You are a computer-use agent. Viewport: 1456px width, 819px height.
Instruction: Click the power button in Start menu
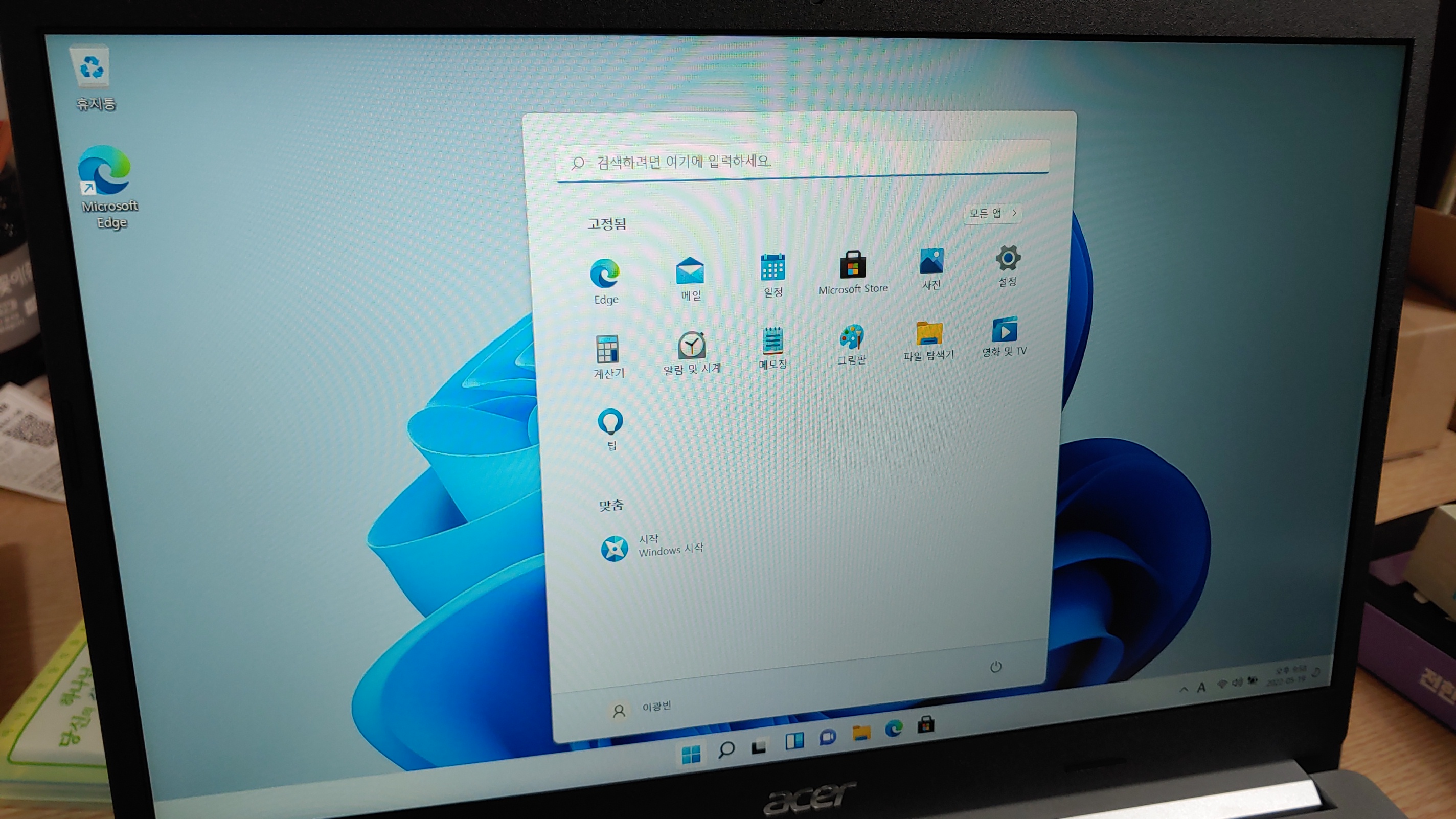click(995, 667)
